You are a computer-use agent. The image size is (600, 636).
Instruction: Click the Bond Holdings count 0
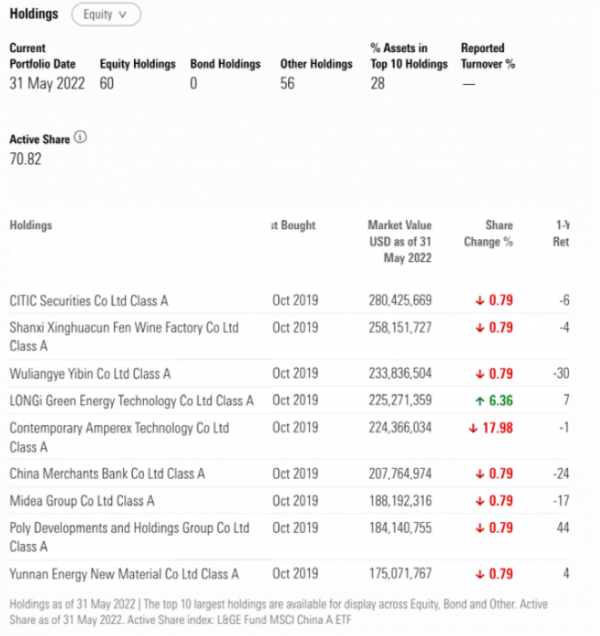pyautogui.click(x=194, y=84)
